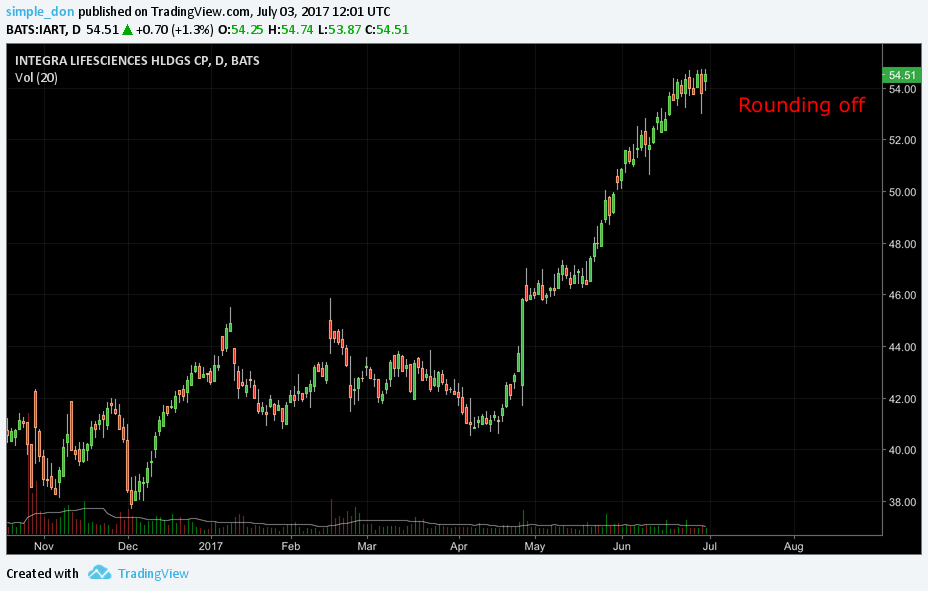Viewport: 928px width, 591px height.
Task: Open the simple_don author link
Action: pyautogui.click(x=40, y=12)
